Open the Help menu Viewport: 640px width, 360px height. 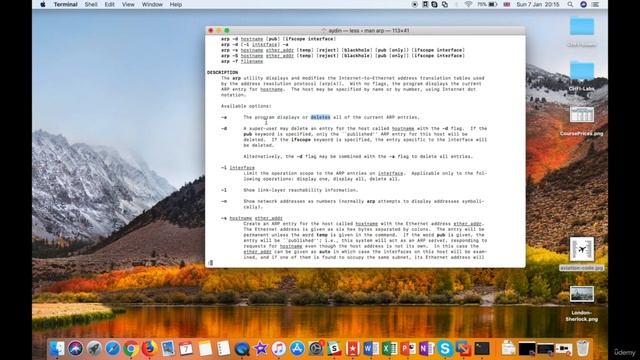click(176, 4)
